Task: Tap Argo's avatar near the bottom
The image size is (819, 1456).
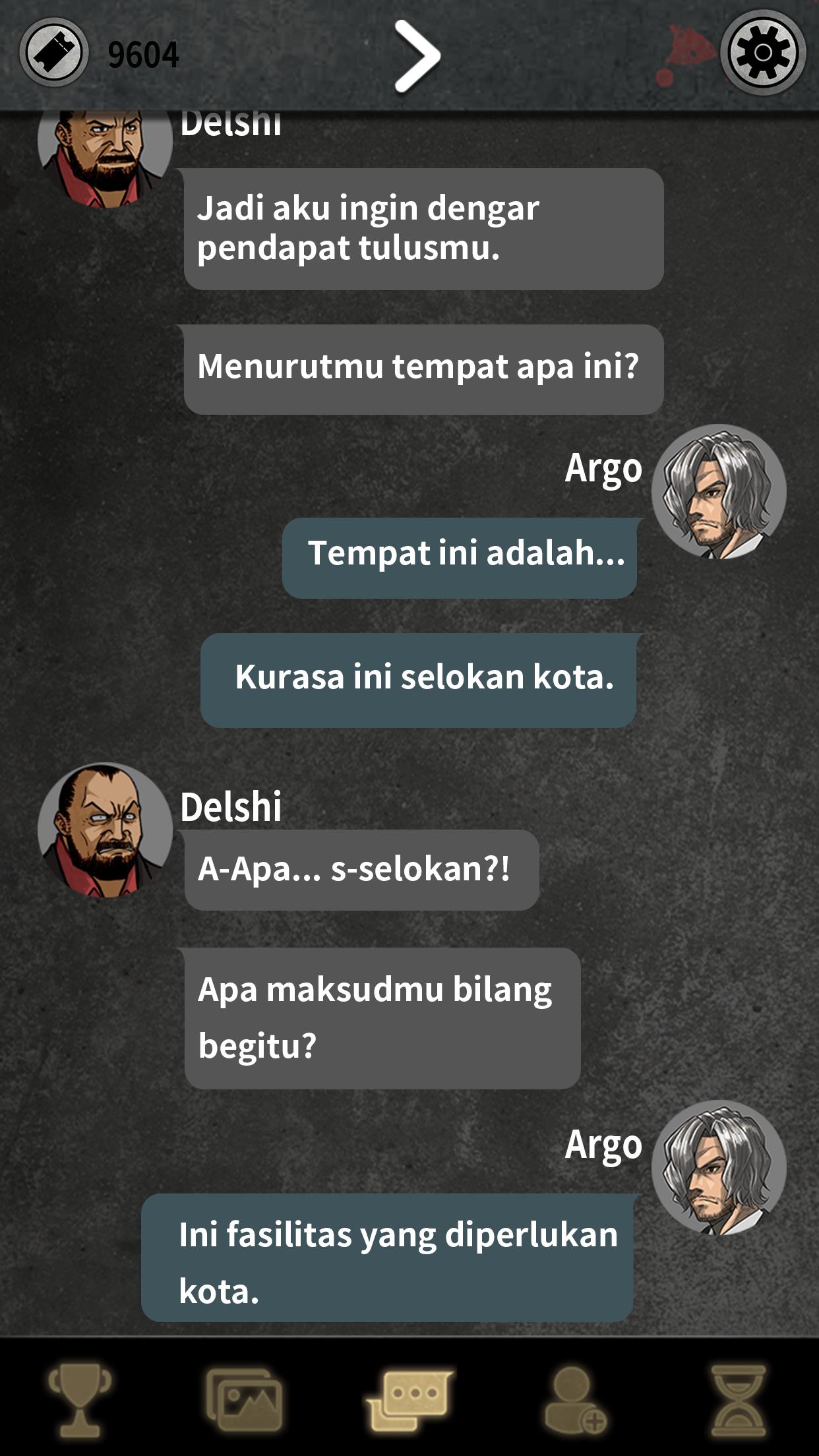Action: pyautogui.click(x=719, y=1167)
